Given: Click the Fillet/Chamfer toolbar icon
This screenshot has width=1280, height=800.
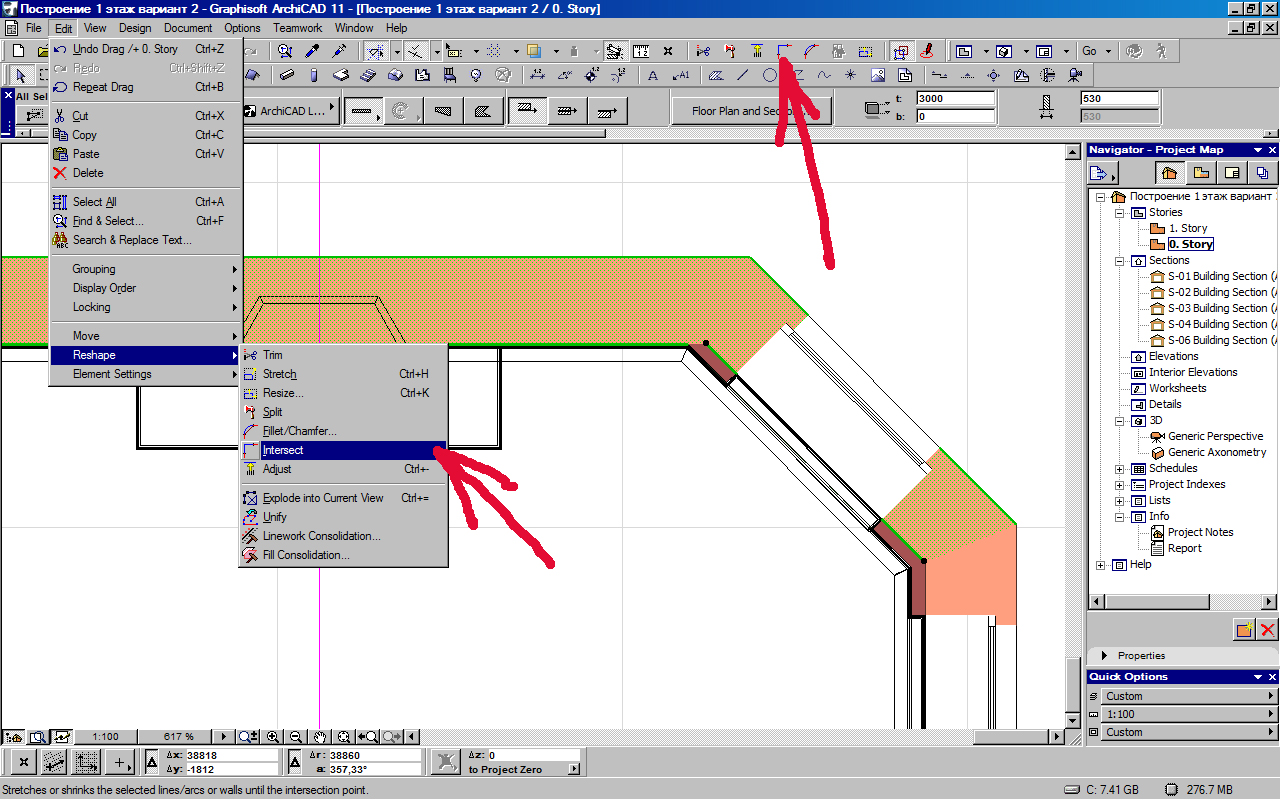Looking at the screenshot, I should pos(811,50).
